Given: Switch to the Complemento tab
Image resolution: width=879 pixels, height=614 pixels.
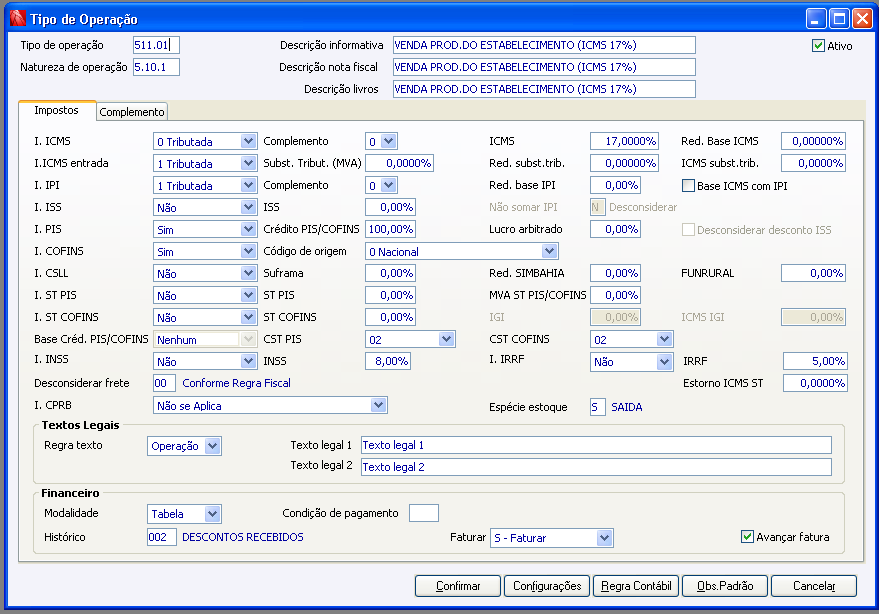Looking at the screenshot, I should 132,112.
